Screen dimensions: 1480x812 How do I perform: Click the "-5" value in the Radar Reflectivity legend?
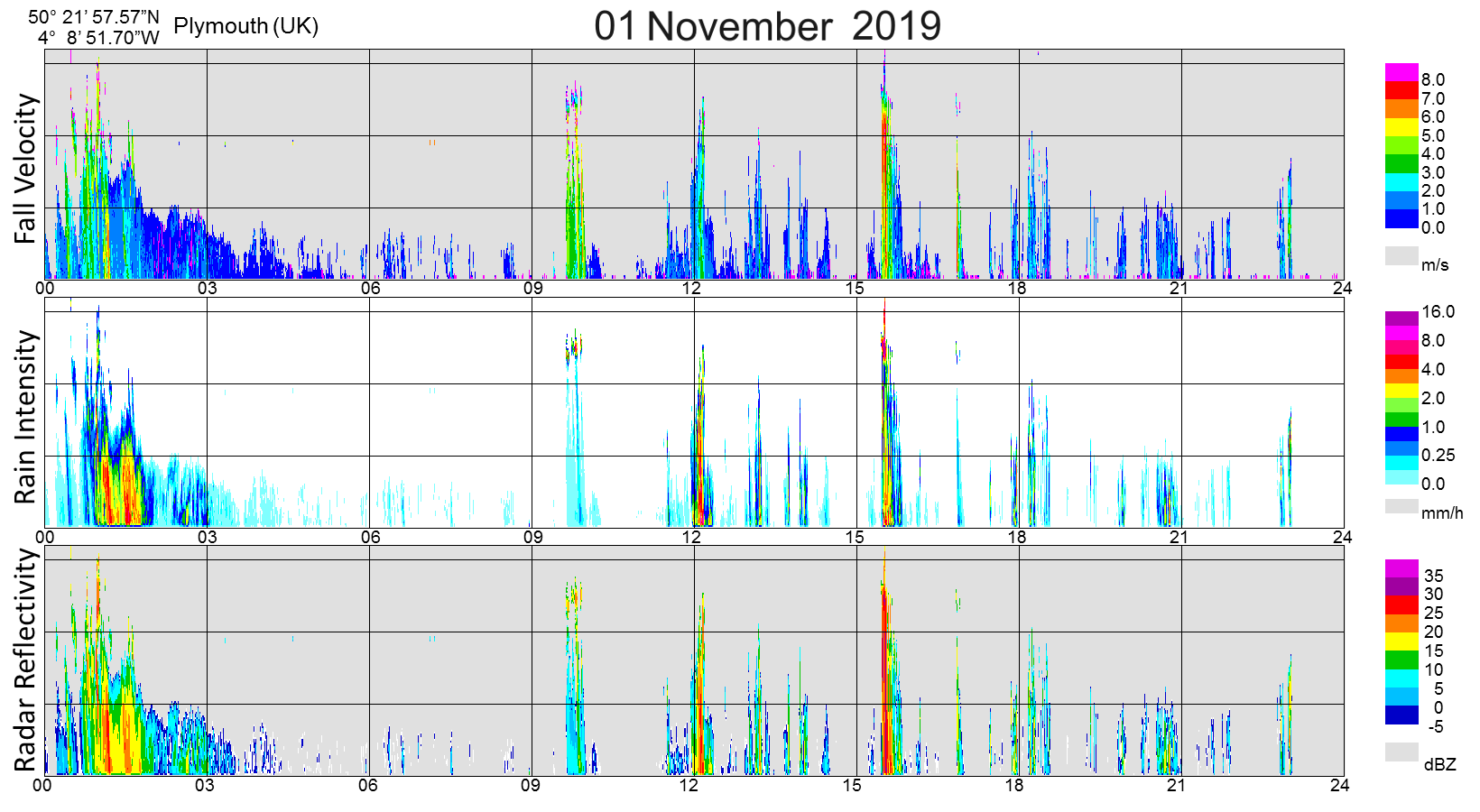tap(1436, 726)
